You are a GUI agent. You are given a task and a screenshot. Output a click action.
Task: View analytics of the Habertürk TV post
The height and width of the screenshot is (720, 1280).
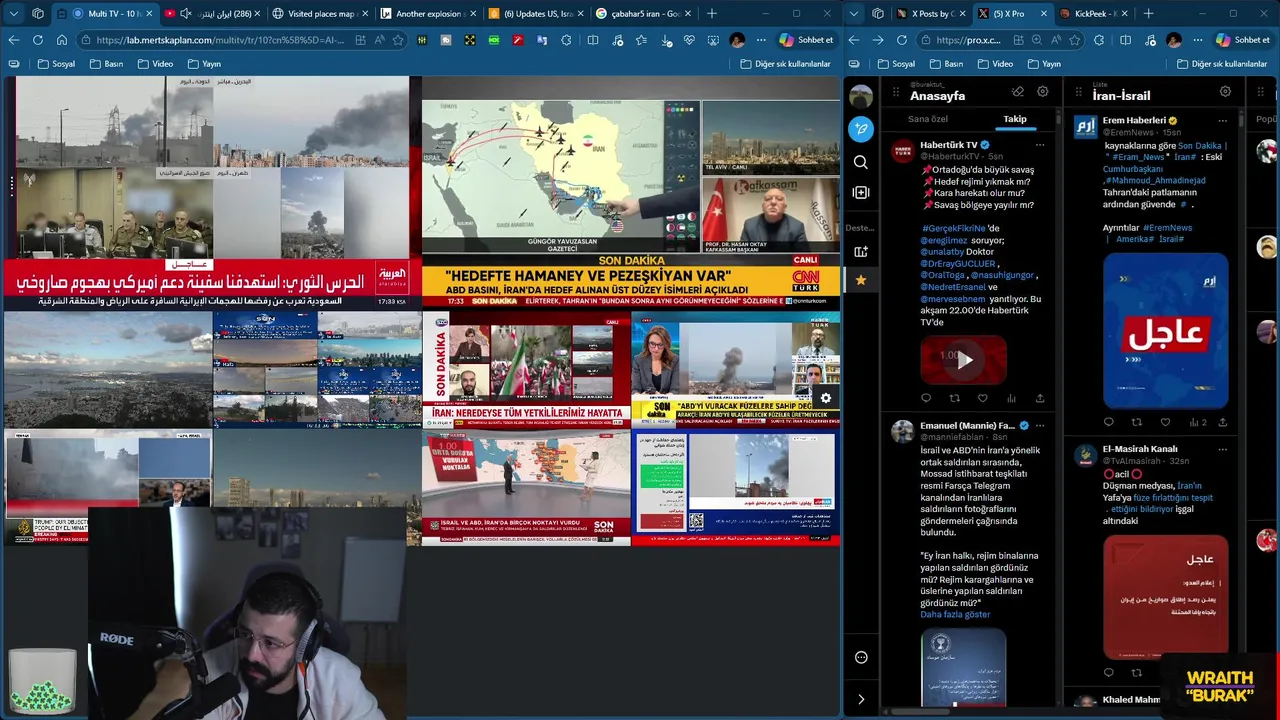point(1011,398)
